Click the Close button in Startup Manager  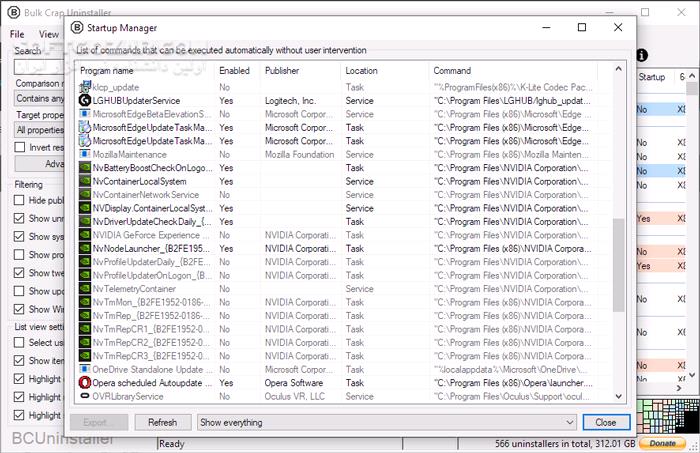(606, 422)
